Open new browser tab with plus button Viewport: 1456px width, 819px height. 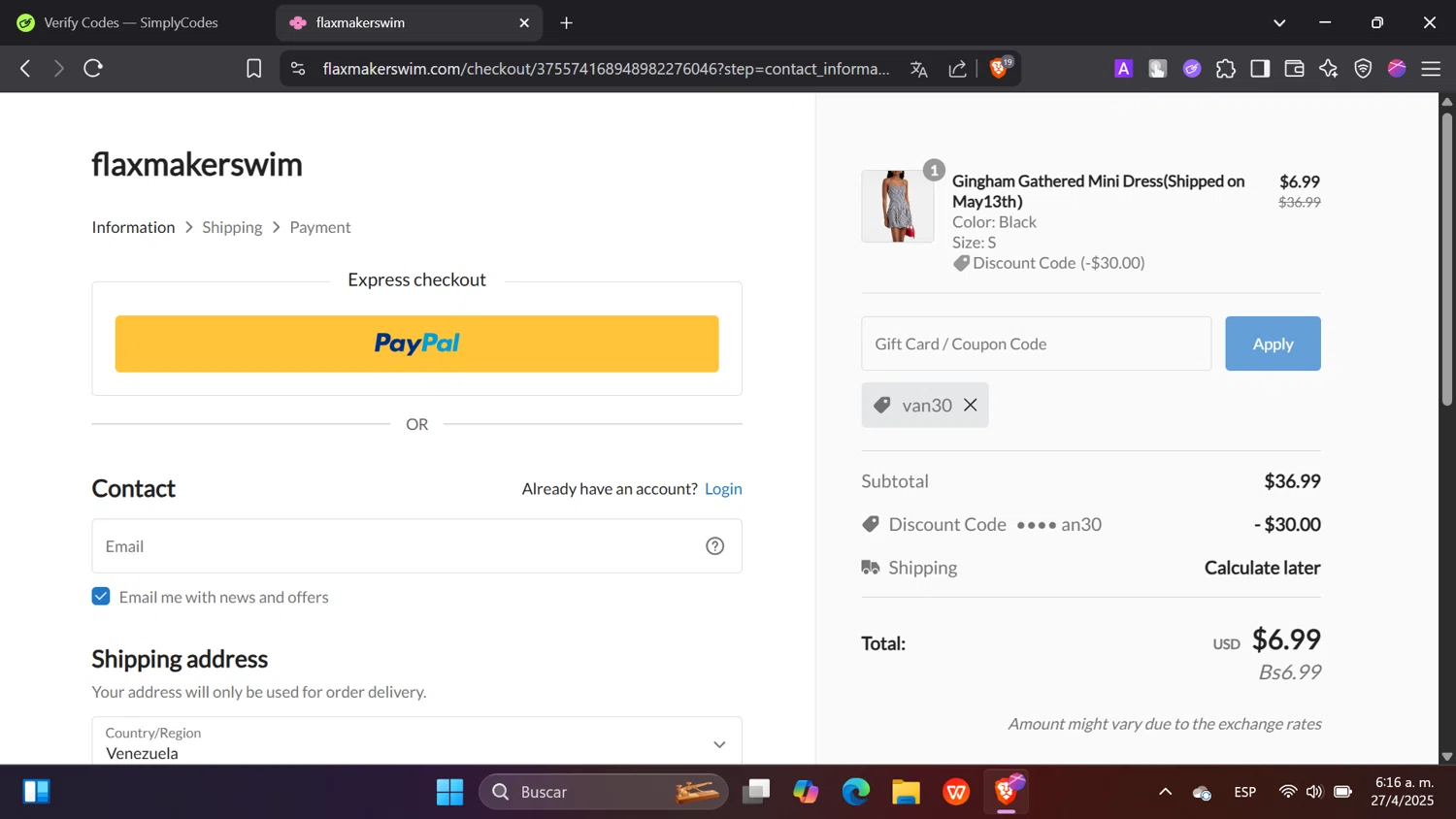(x=567, y=22)
